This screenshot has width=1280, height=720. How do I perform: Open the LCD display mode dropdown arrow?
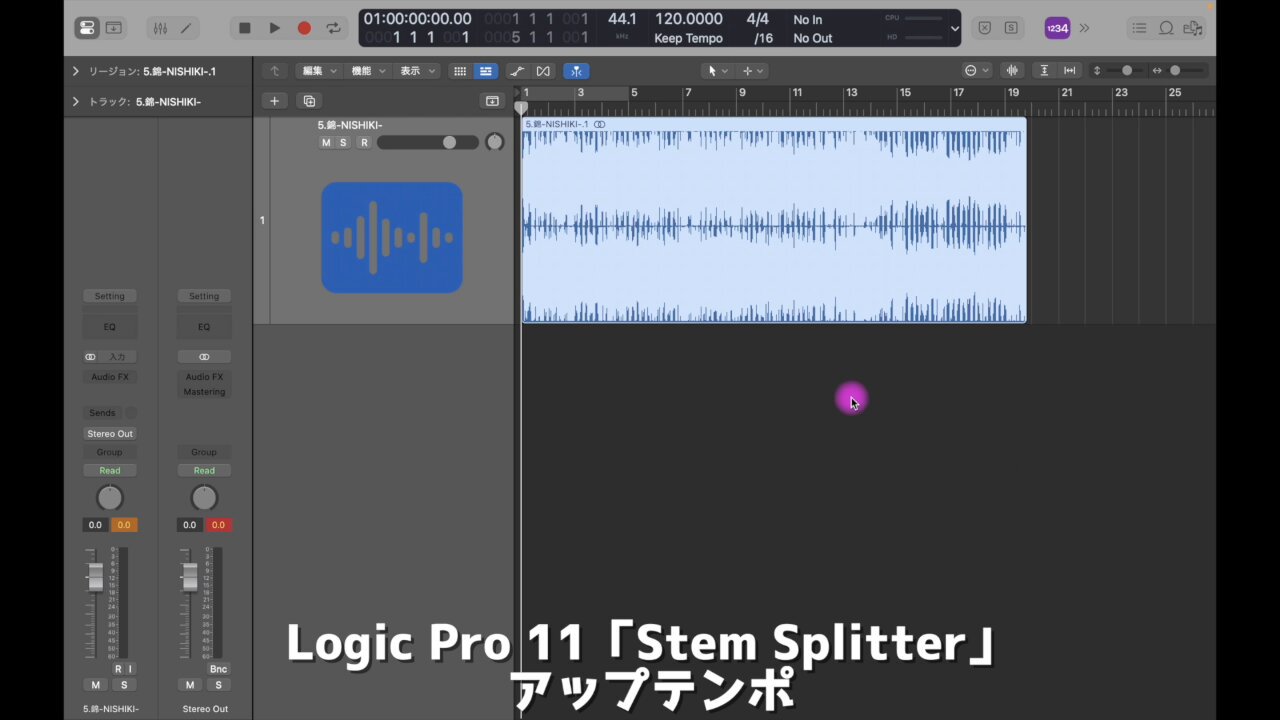point(955,29)
